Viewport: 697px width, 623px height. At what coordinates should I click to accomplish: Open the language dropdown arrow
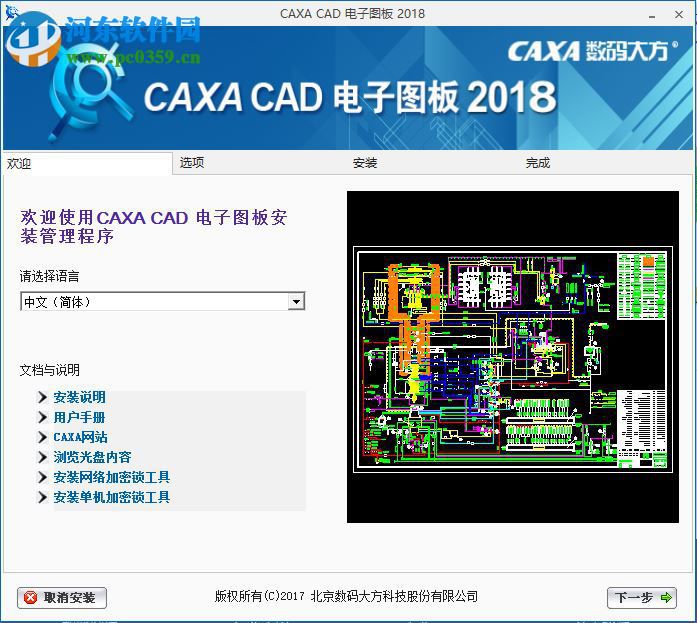click(x=296, y=302)
